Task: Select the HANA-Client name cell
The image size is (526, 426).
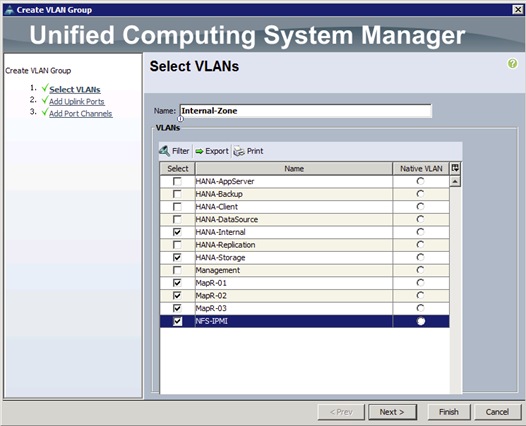Action: 294,207
